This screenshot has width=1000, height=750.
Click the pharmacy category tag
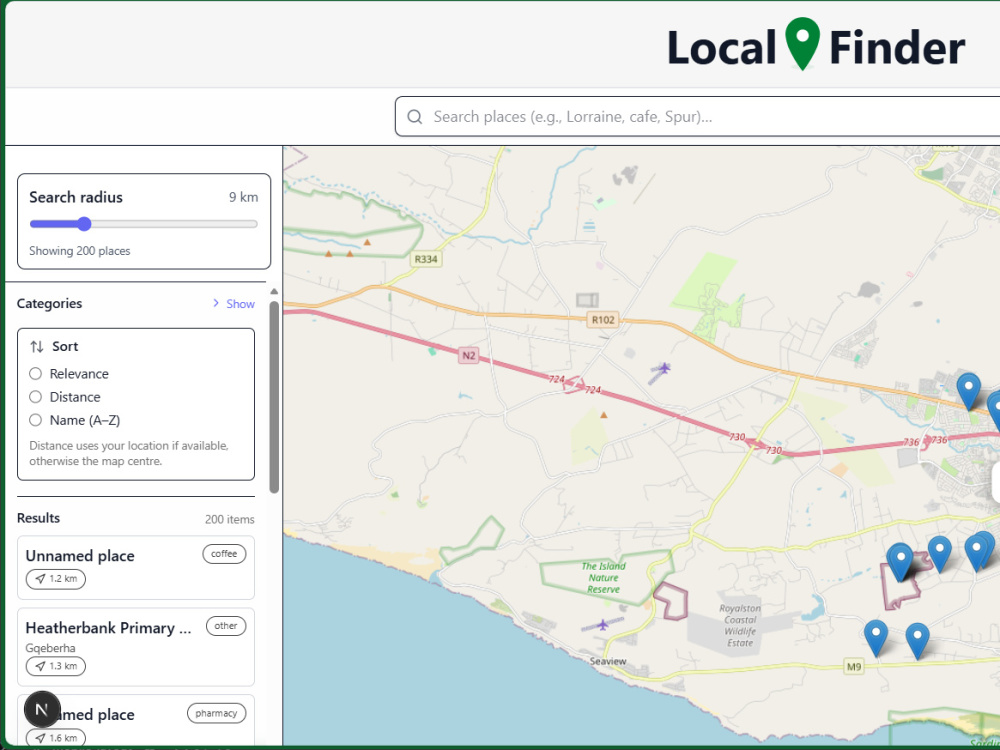tap(216, 713)
